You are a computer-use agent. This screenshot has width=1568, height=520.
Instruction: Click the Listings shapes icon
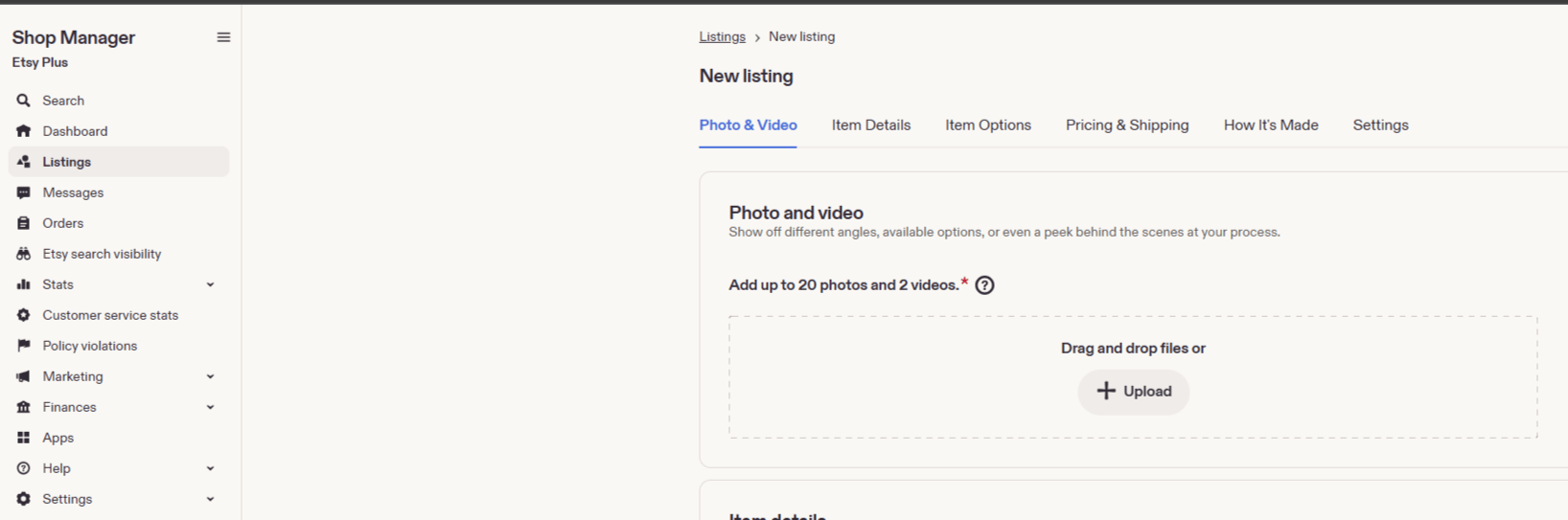(24, 162)
